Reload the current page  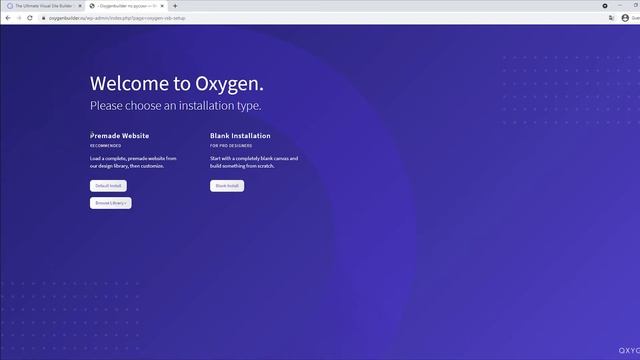[x=30, y=18]
